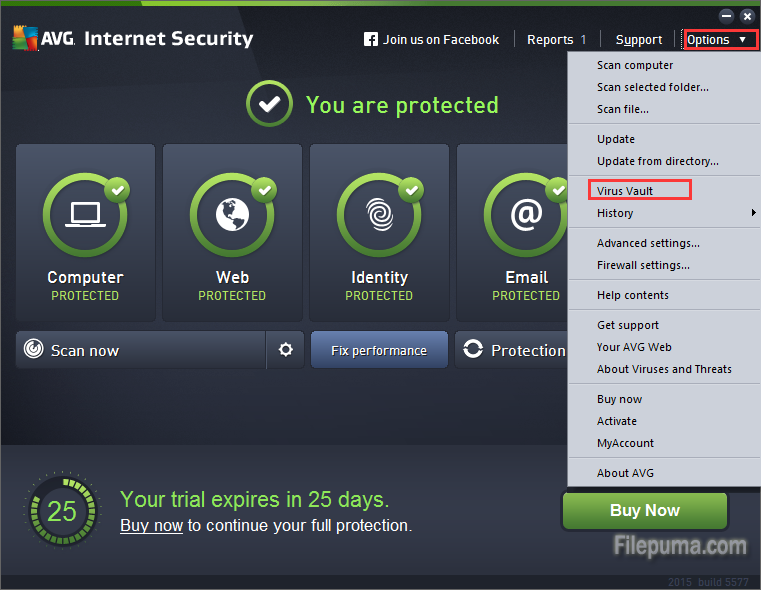761x590 pixels.
Task: Click Update from directory menu item
Action: pos(657,161)
